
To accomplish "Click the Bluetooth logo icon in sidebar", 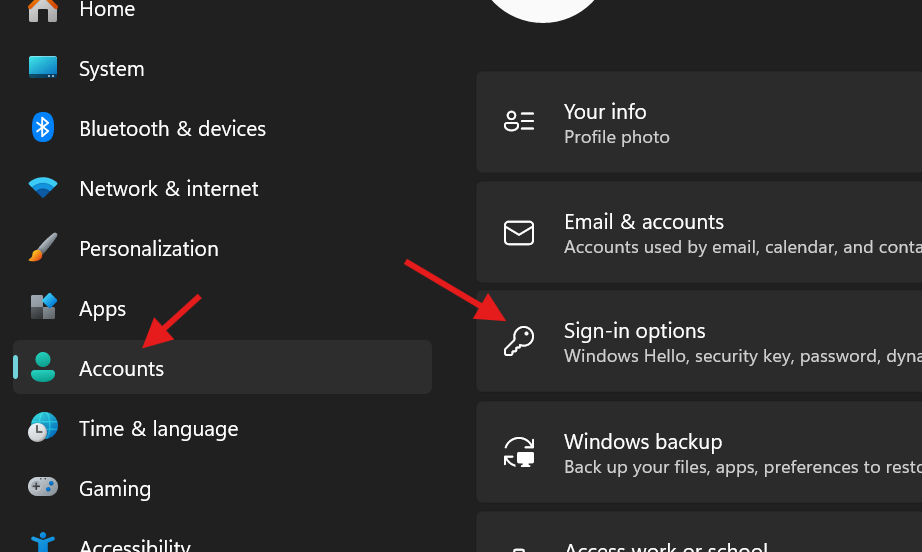I will (42, 128).
